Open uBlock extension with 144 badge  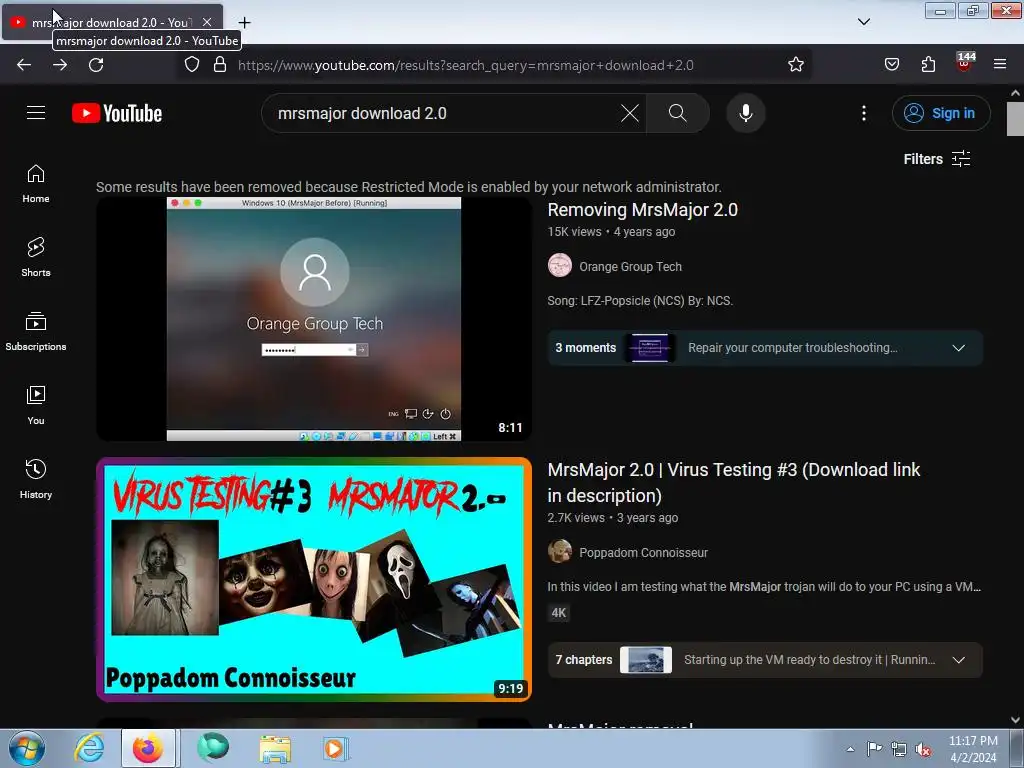(964, 63)
